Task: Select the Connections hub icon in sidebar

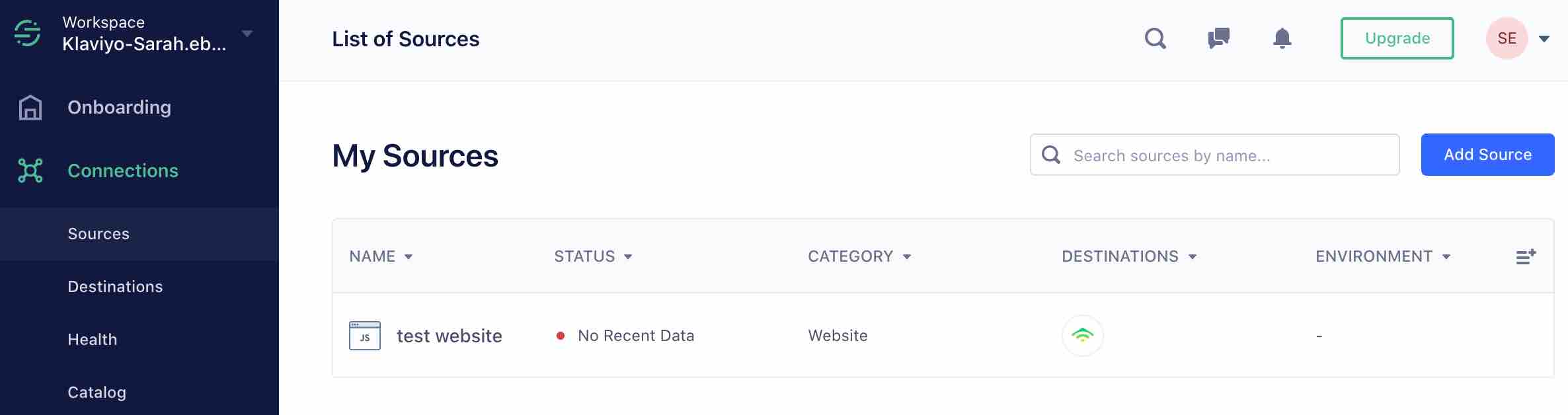Action: [29, 170]
